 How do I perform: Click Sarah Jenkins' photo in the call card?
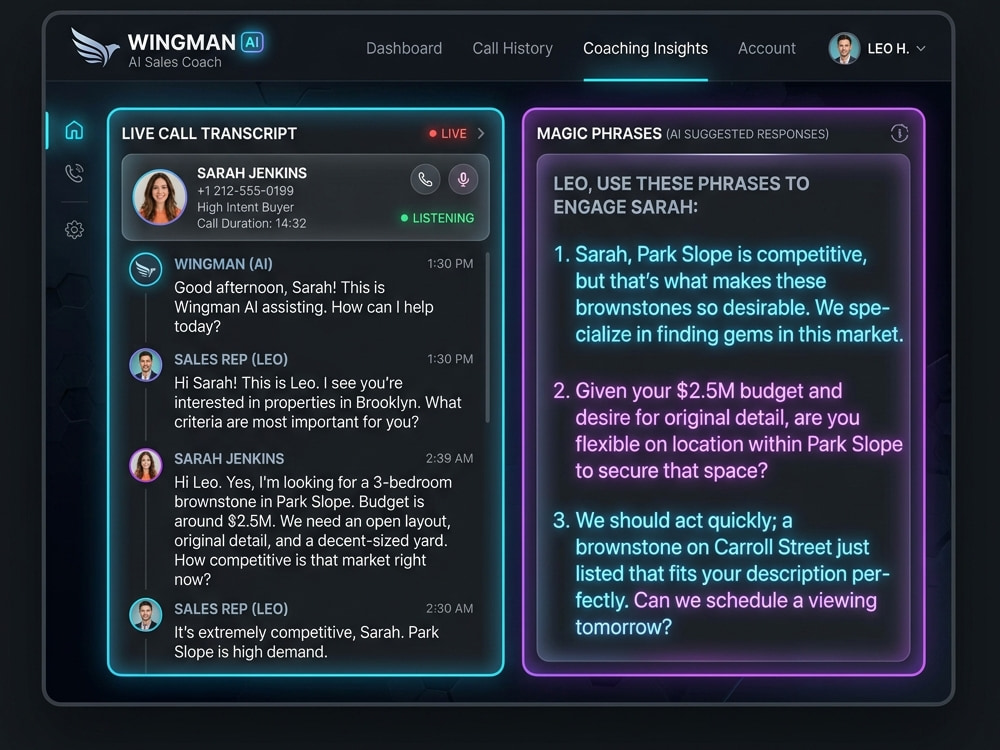[159, 196]
